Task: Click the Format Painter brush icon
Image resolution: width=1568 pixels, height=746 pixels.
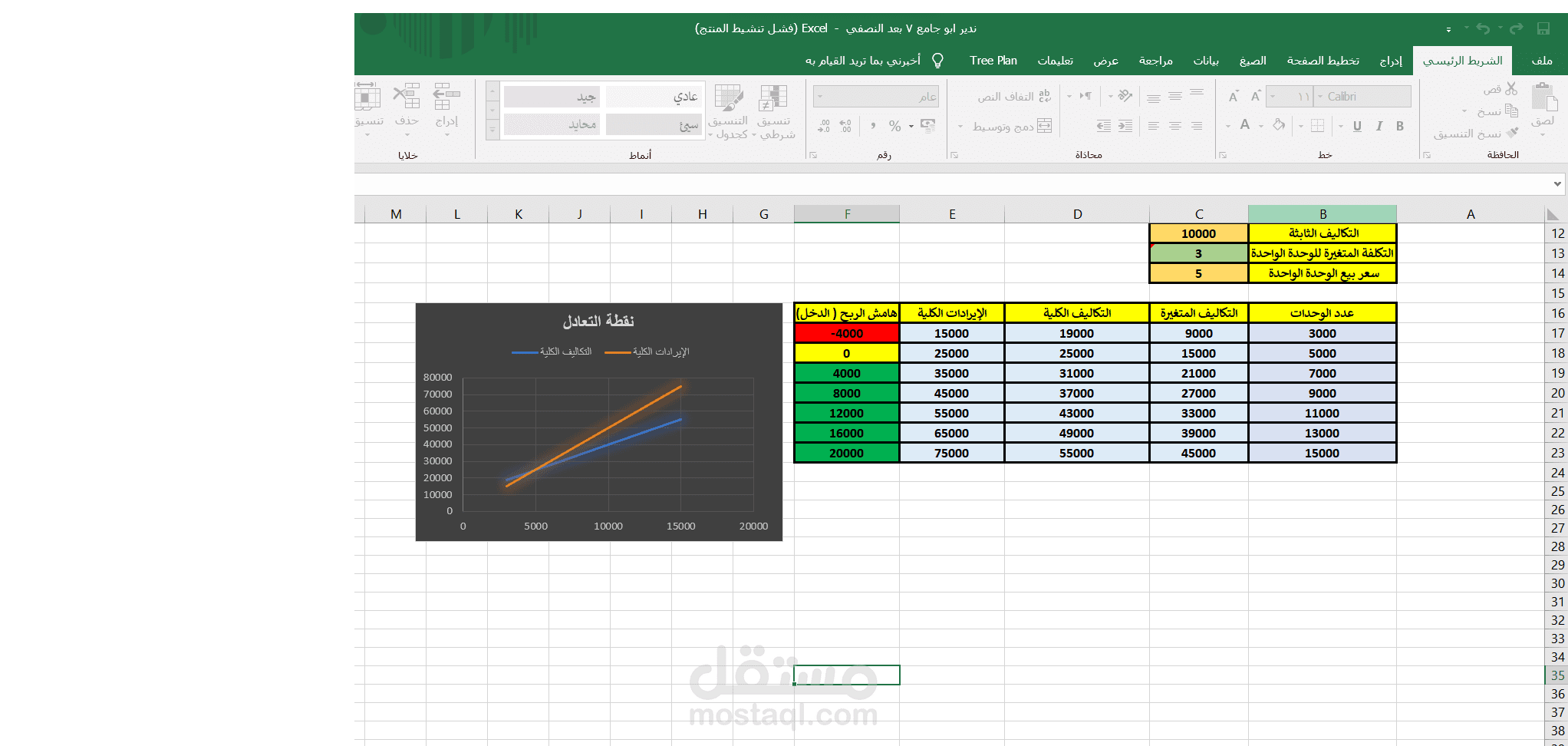Action: tap(1512, 133)
